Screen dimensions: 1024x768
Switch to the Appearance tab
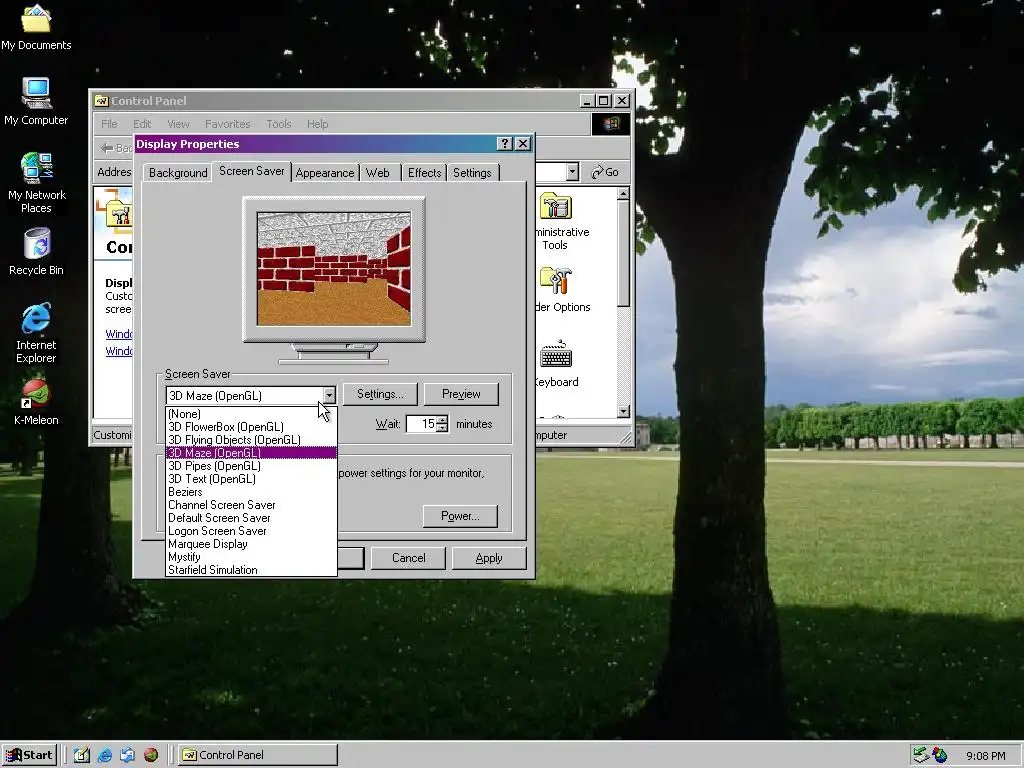point(325,172)
